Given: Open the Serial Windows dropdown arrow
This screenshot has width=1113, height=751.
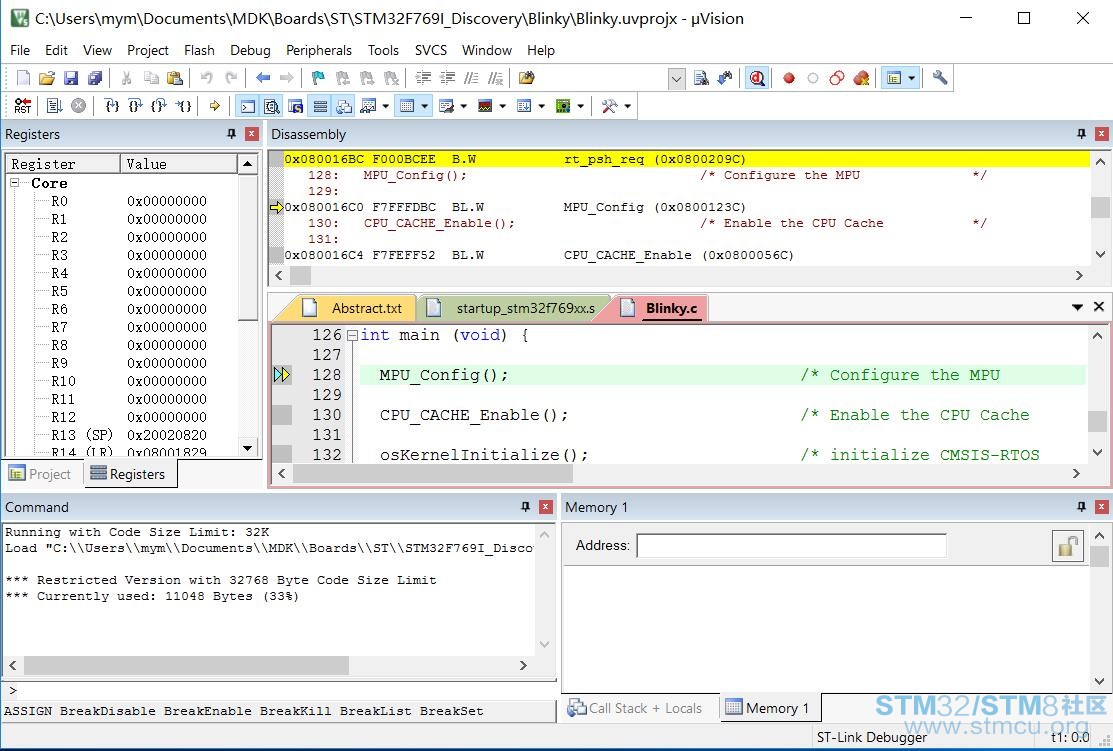Looking at the screenshot, I should point(464,106).
